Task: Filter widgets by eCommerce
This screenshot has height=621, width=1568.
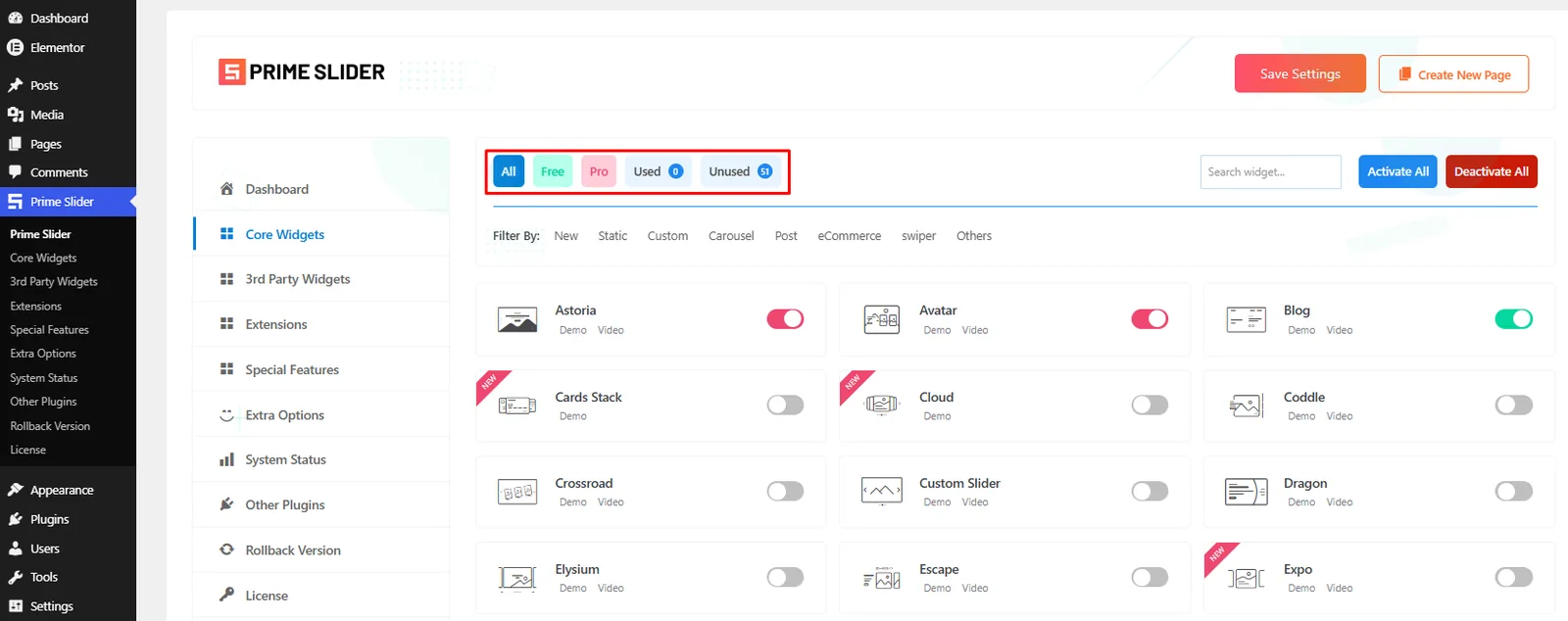Action: tap(849, 236)
